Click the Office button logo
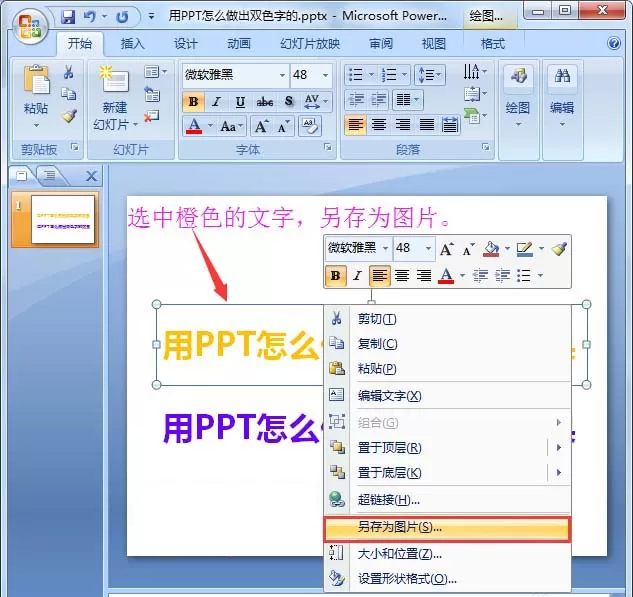 coord(30,27)
